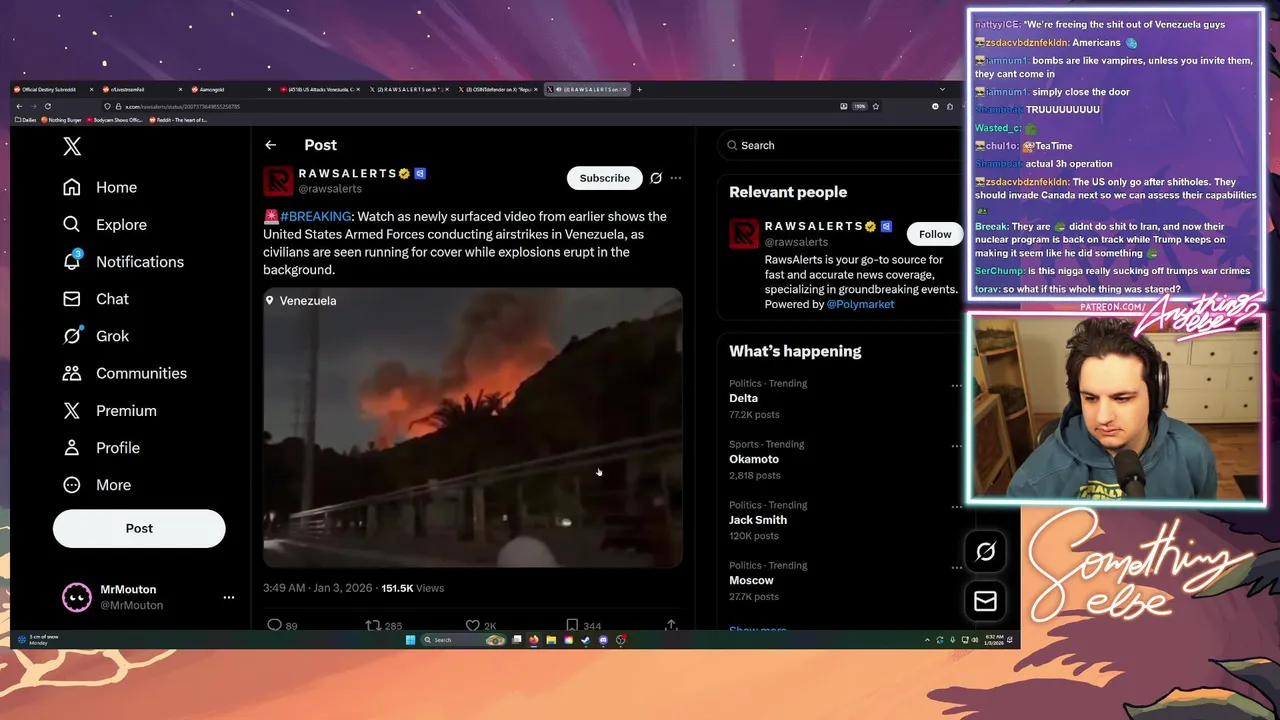Open Firefox from the taskbar

533,640
